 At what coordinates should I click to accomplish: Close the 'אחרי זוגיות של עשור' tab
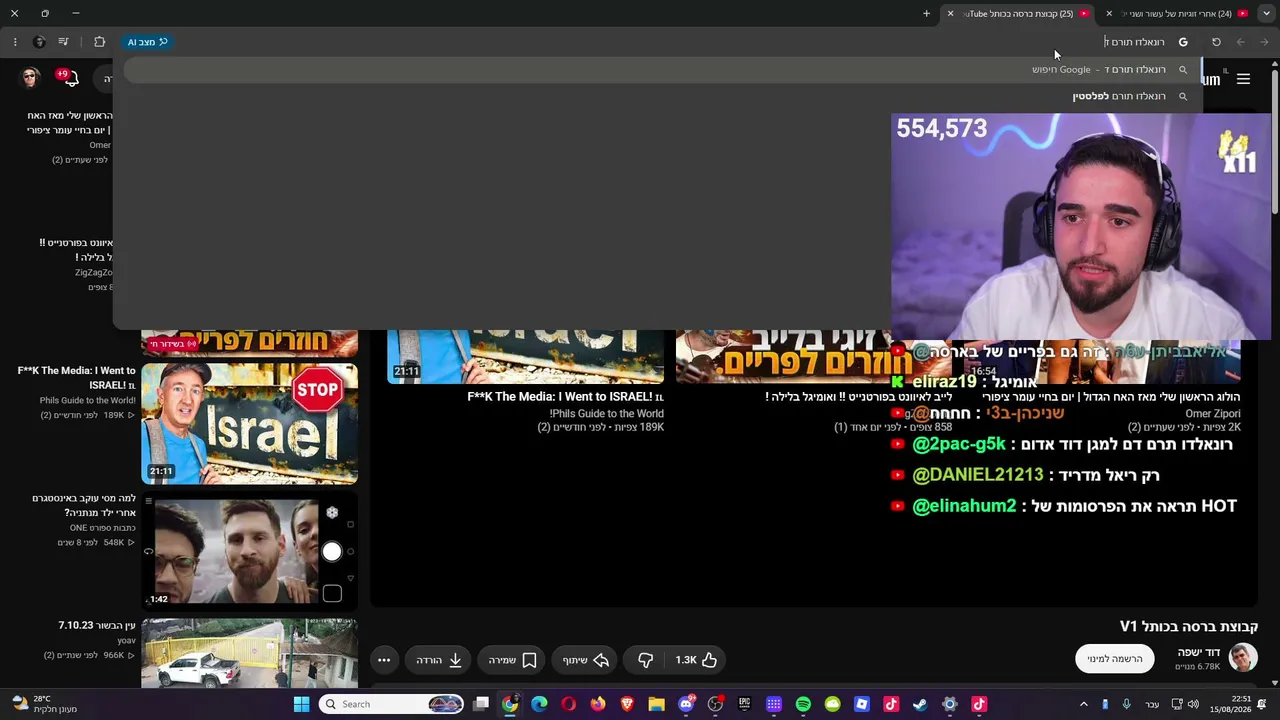point(1109,14)
